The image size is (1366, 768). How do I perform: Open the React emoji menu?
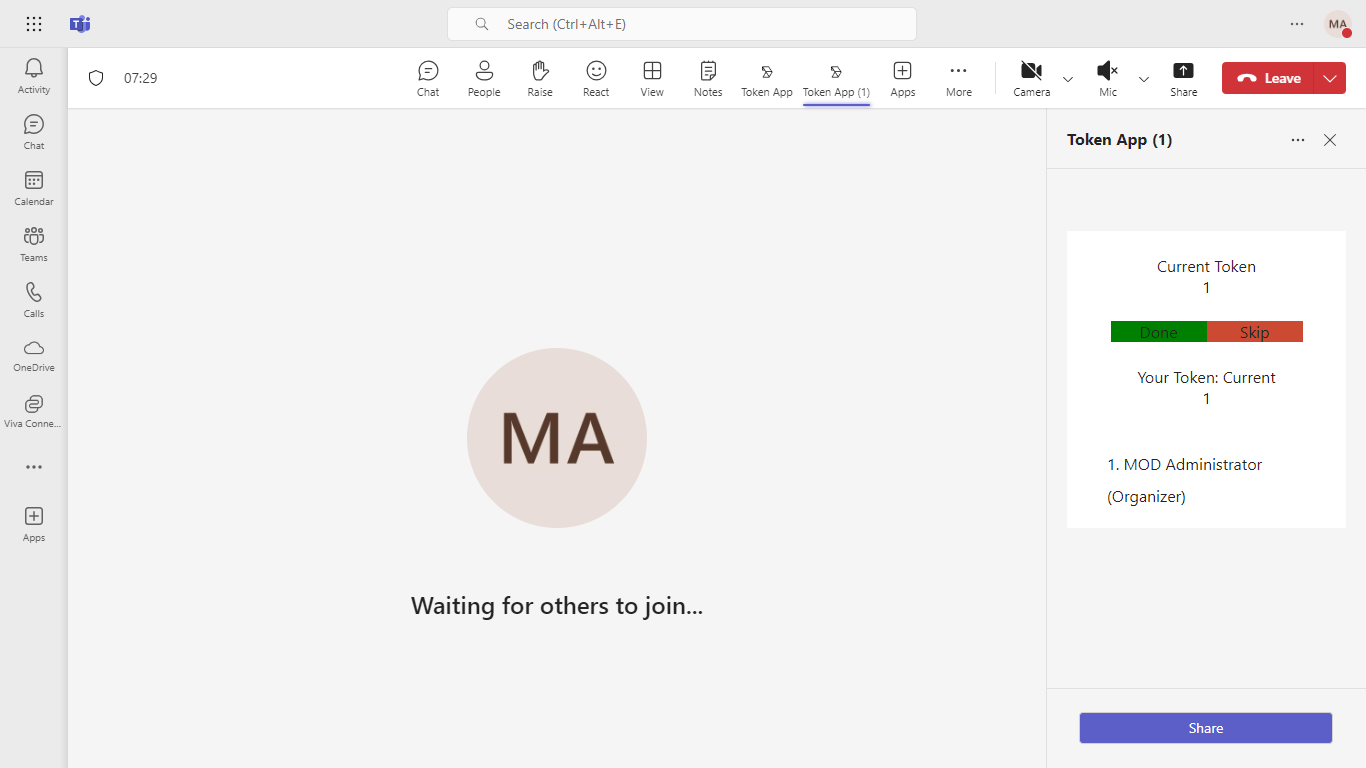tap(596, 78)
